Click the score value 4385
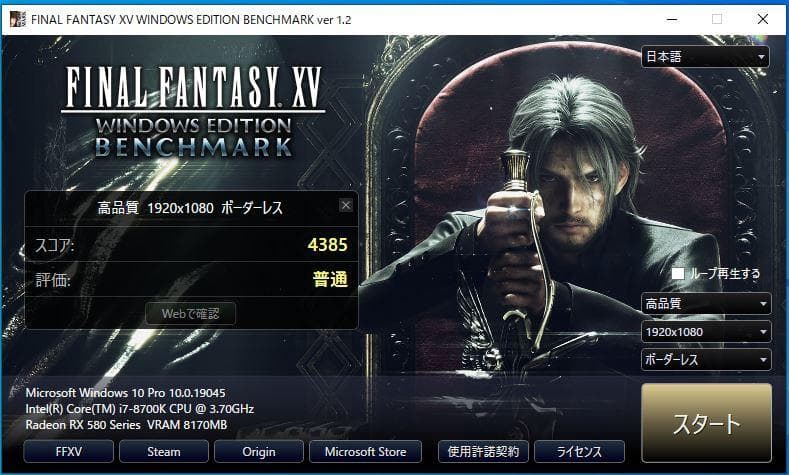Image resolution: width=789 pixels, height=475 pixels. 326,245
